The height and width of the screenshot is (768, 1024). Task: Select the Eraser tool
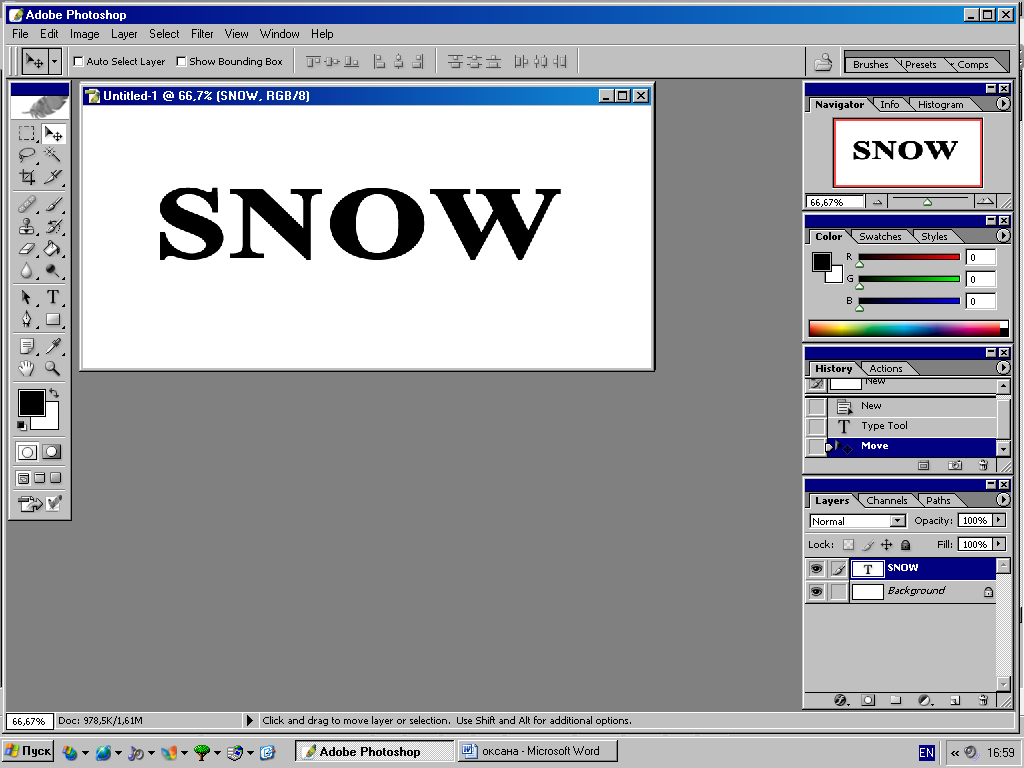[26, 249]
